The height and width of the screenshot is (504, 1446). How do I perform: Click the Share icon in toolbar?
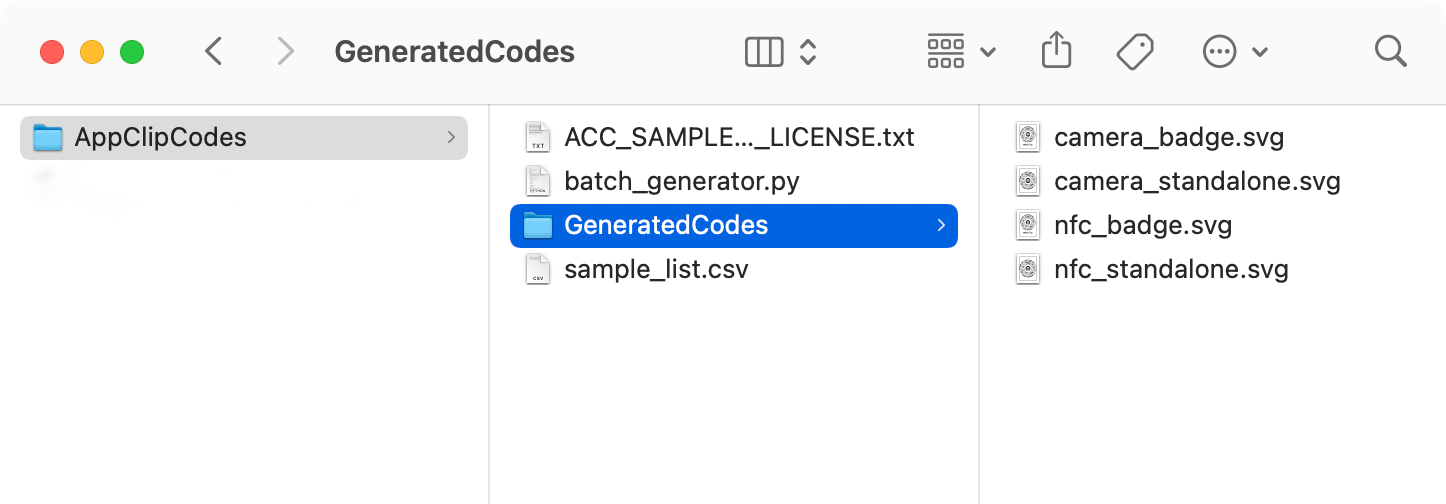tap(1056, 51)
